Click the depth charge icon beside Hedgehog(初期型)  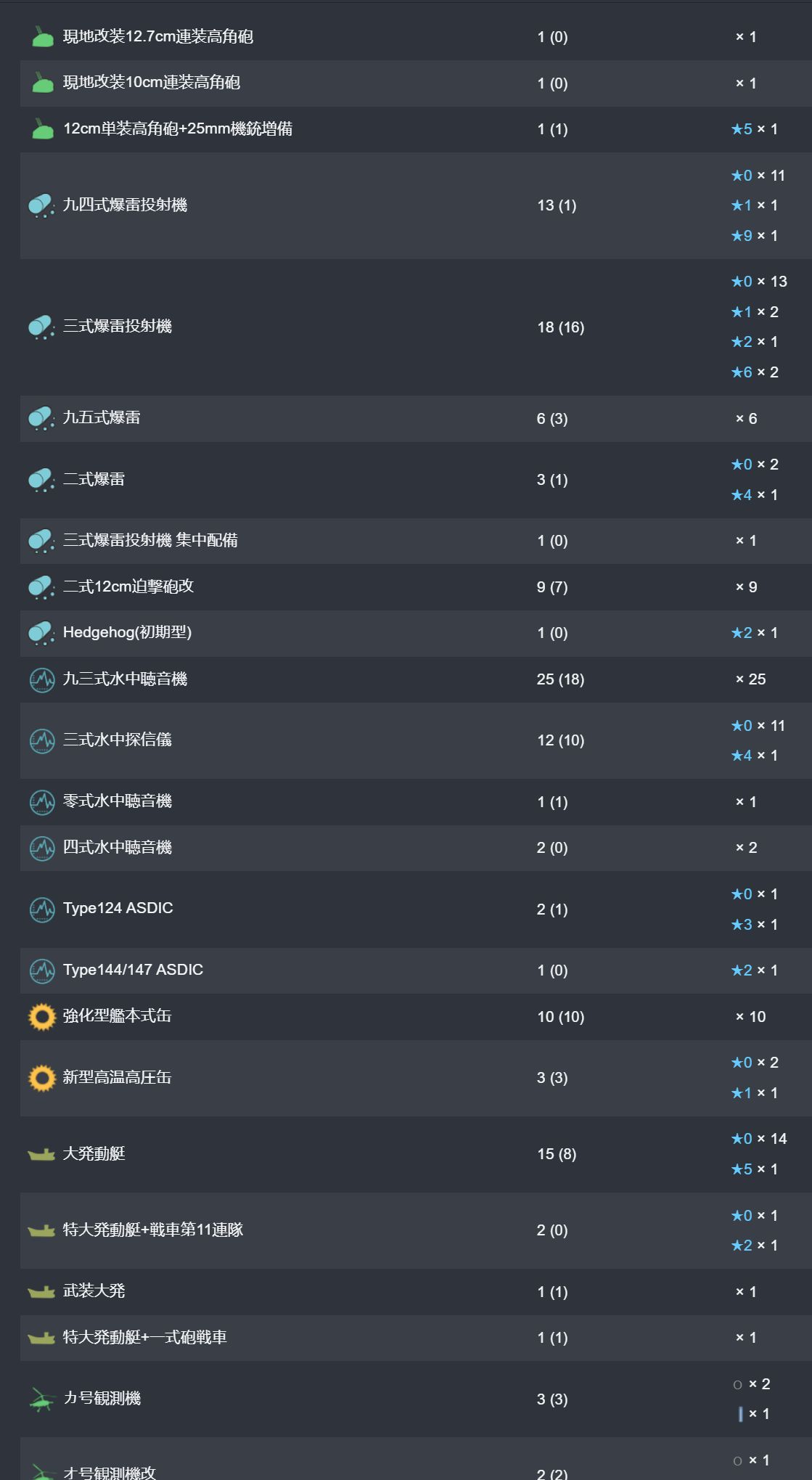point(41,633)
